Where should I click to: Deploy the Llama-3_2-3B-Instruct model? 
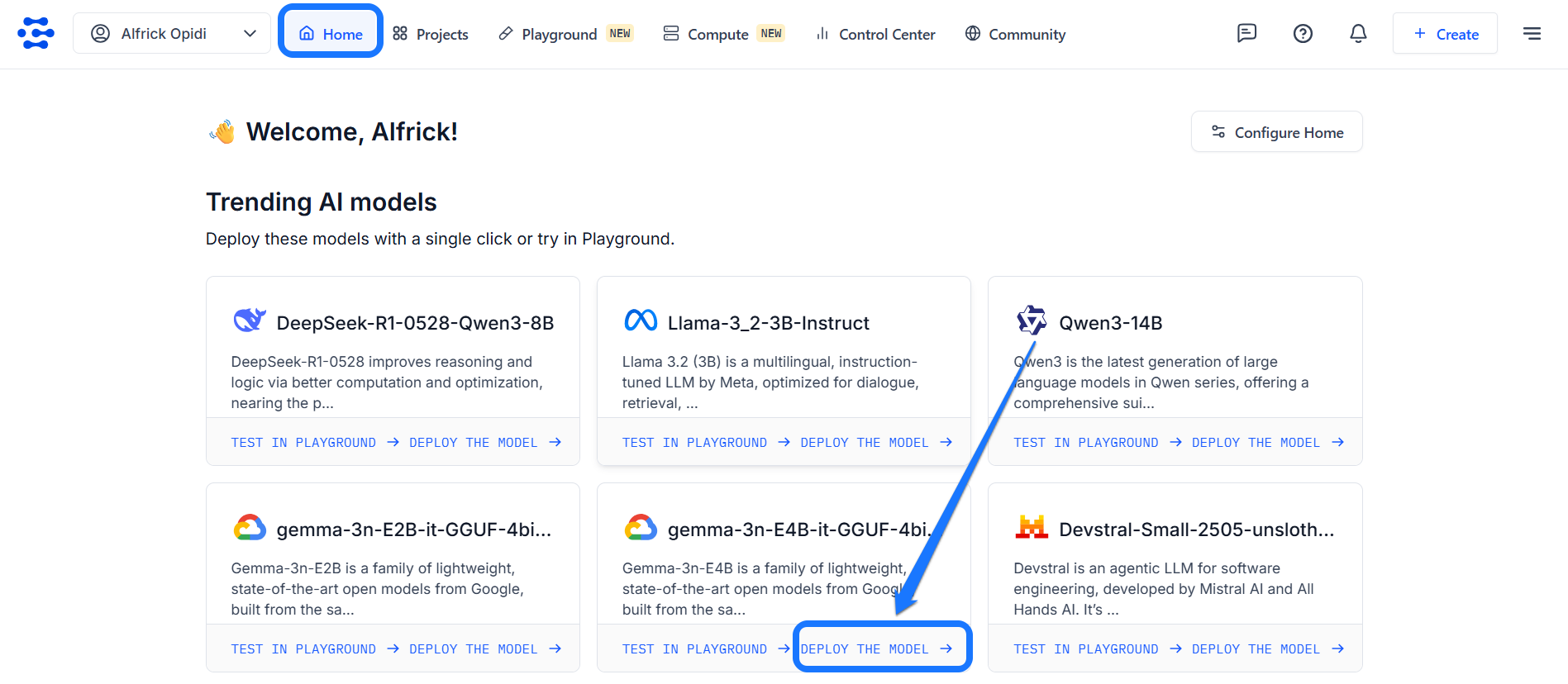(x=876, y=443)
